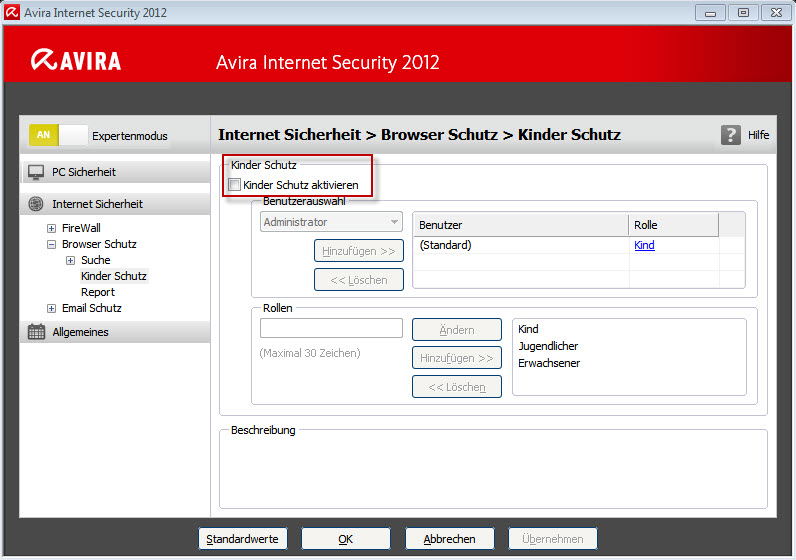This screenshot has height=560, width=796.
Task: Click the Avira logo in the red banner
Action: tap(76, 60)
